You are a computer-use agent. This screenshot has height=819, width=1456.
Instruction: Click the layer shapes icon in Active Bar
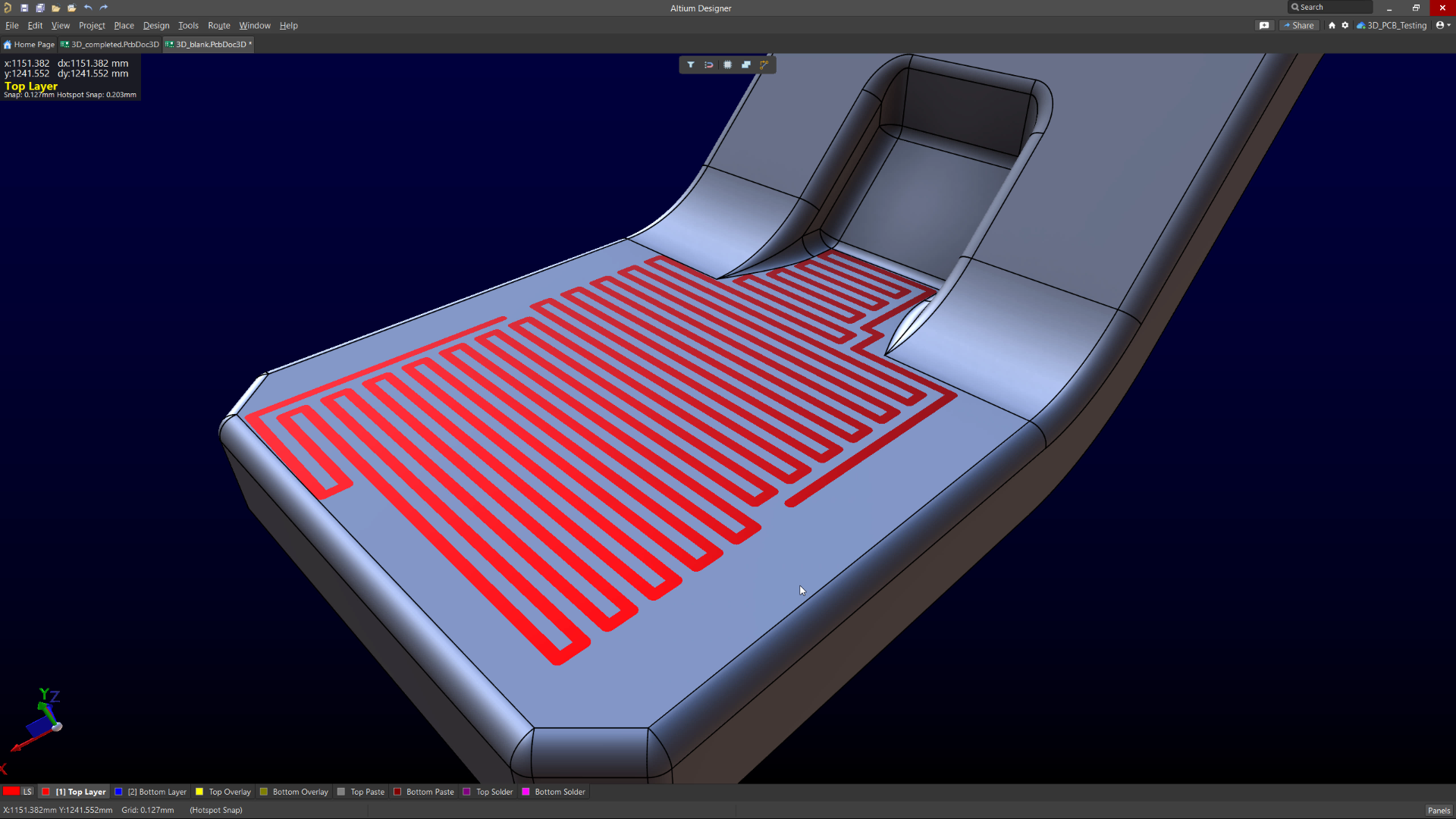click(x=746, y=65)
